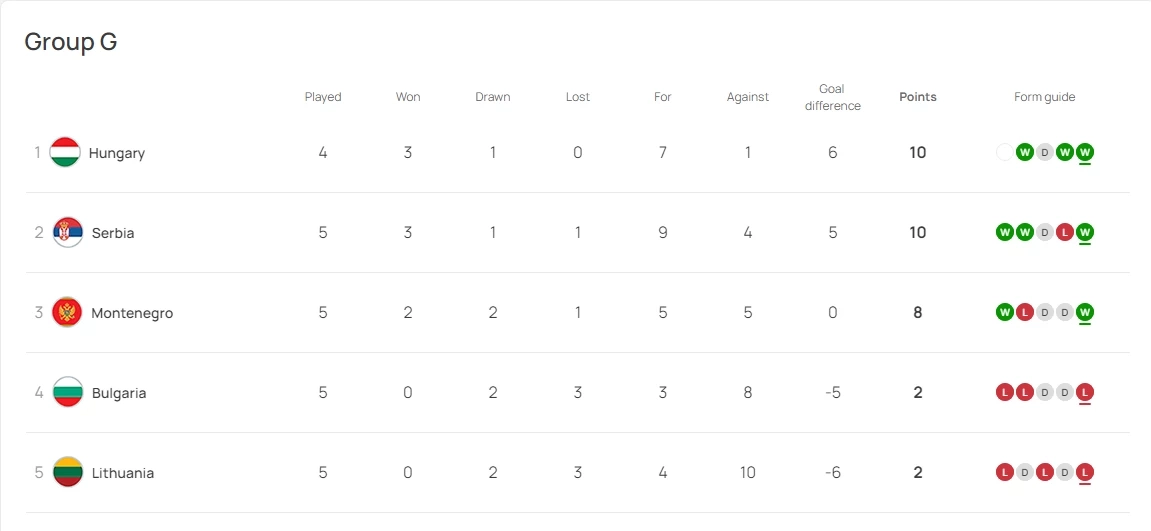1151x531 pixels.
Task: Open the Serbia team link
Action: [x=113, y=233]
